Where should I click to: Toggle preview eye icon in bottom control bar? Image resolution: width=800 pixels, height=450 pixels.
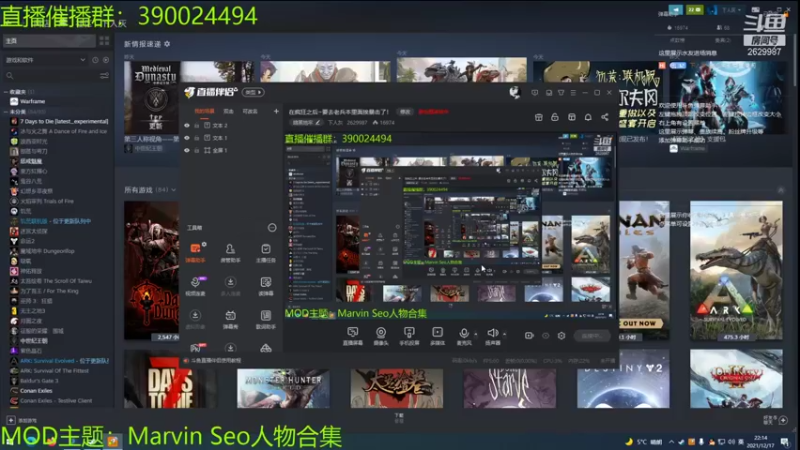click(545, 336)
